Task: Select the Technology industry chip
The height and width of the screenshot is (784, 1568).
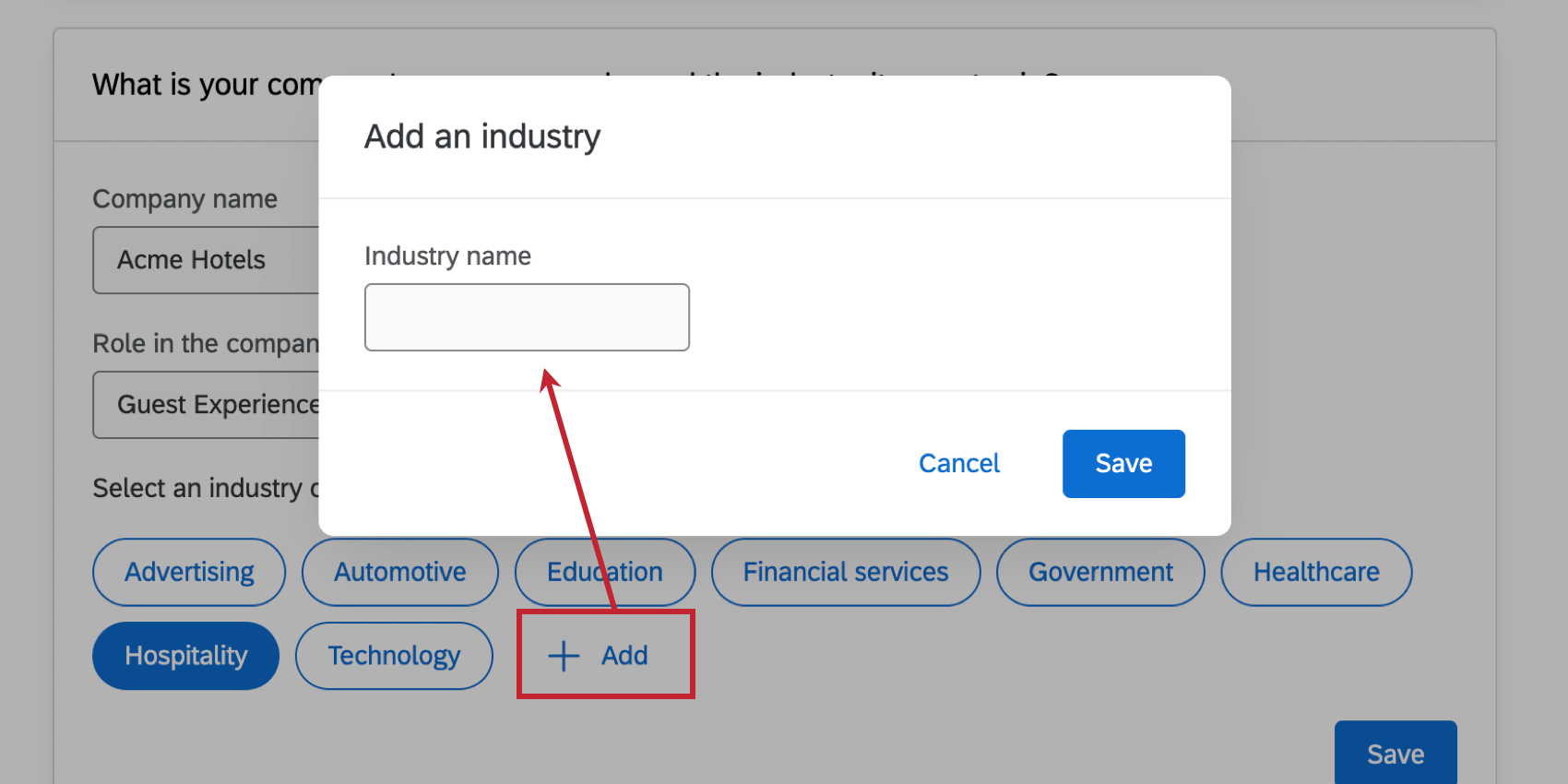Action: (x=394, y=656)
